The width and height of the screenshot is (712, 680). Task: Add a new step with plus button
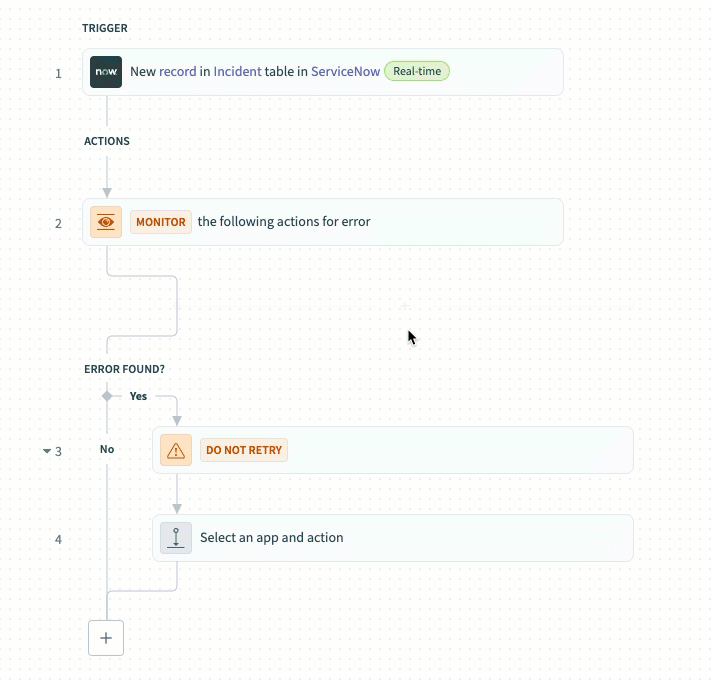(106, 637)
